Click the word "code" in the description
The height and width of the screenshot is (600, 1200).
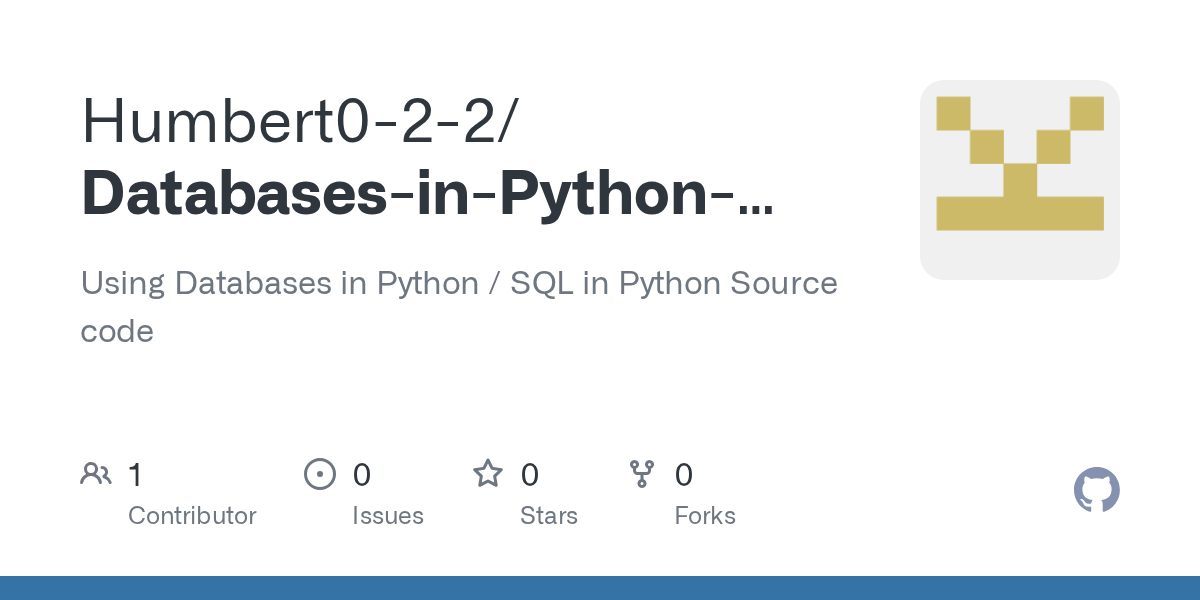[117, 331]
